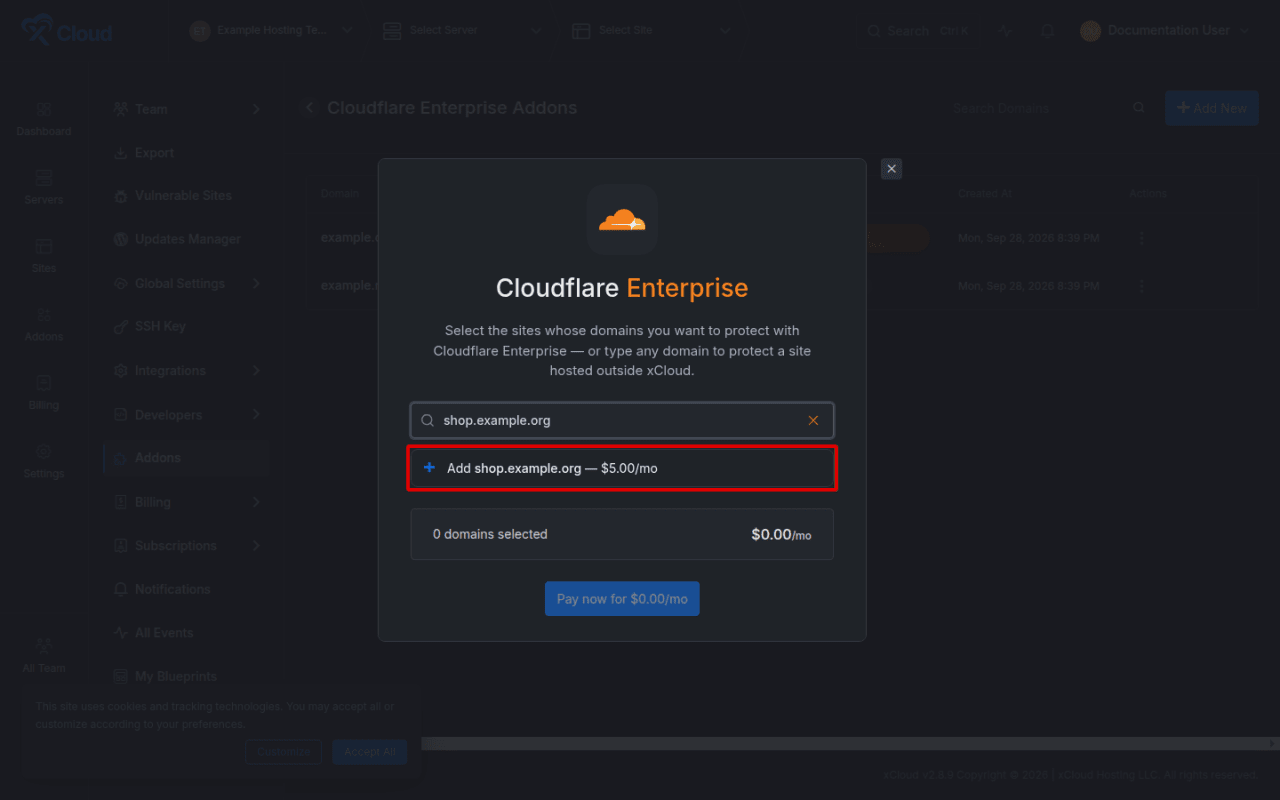Expand Global Settings menu item
1280x800 pixels.
186,283
